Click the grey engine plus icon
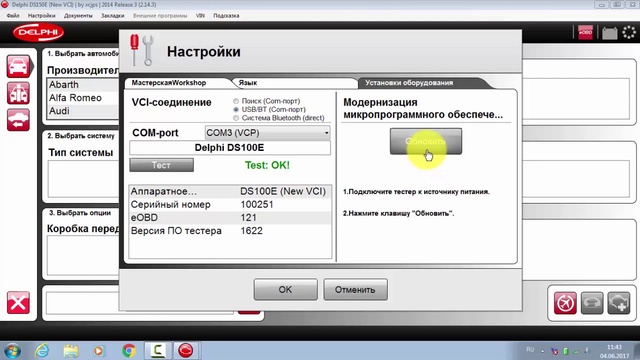The height and width of the screenshot is (360, 640). pos(619,303)
